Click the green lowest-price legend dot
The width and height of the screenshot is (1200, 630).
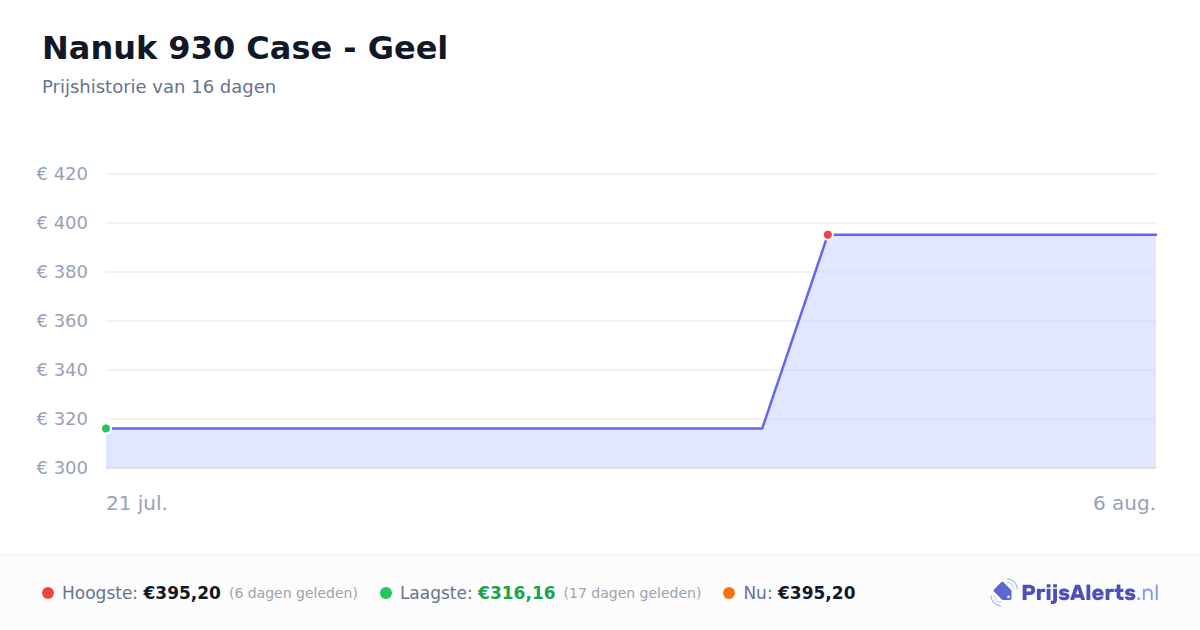(386, 593)
